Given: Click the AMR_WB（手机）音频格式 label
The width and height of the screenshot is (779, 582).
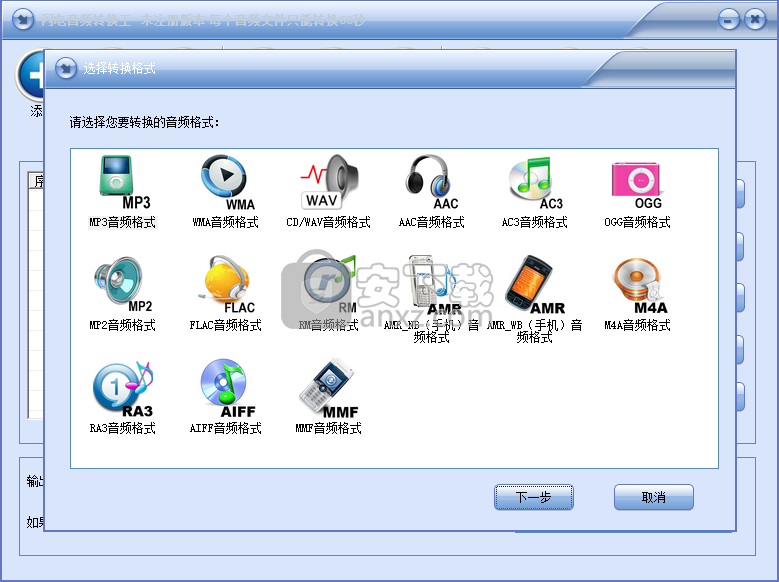Looking at the screenshot, I should tap(535, 331).
